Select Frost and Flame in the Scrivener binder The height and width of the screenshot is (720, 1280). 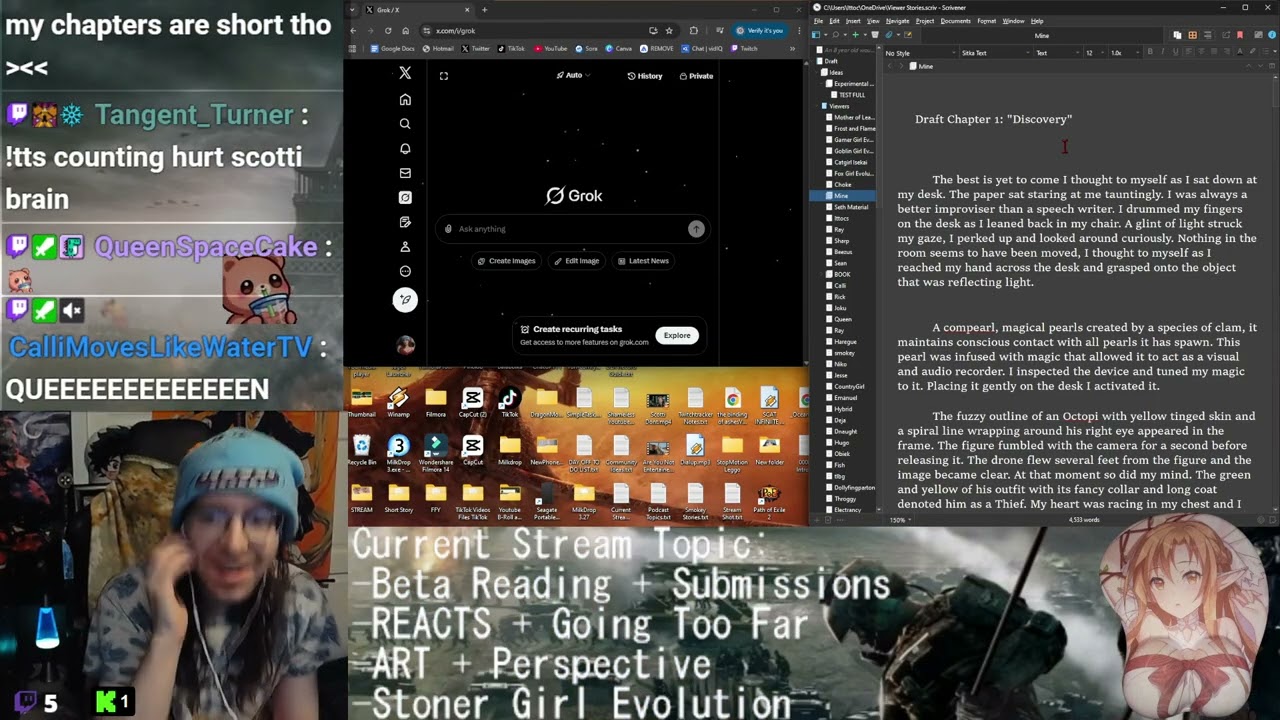click(854, 128)
